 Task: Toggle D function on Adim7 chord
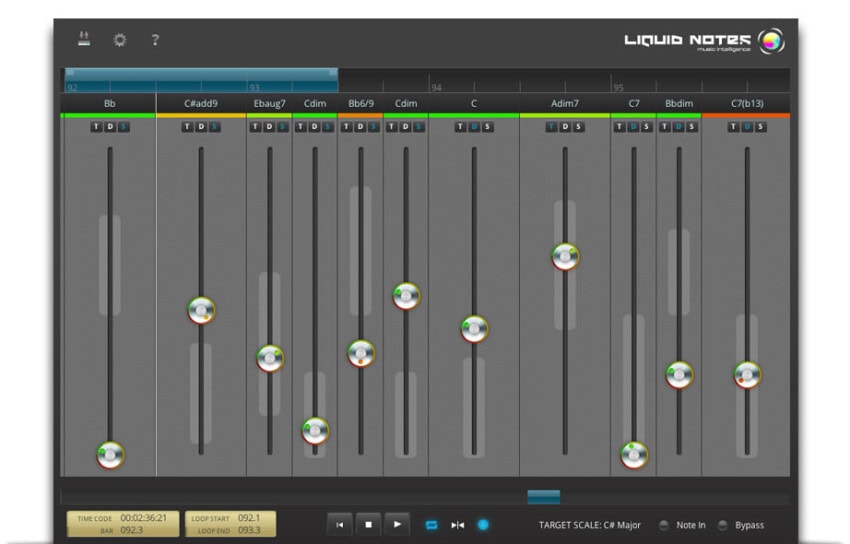[565, 127]
